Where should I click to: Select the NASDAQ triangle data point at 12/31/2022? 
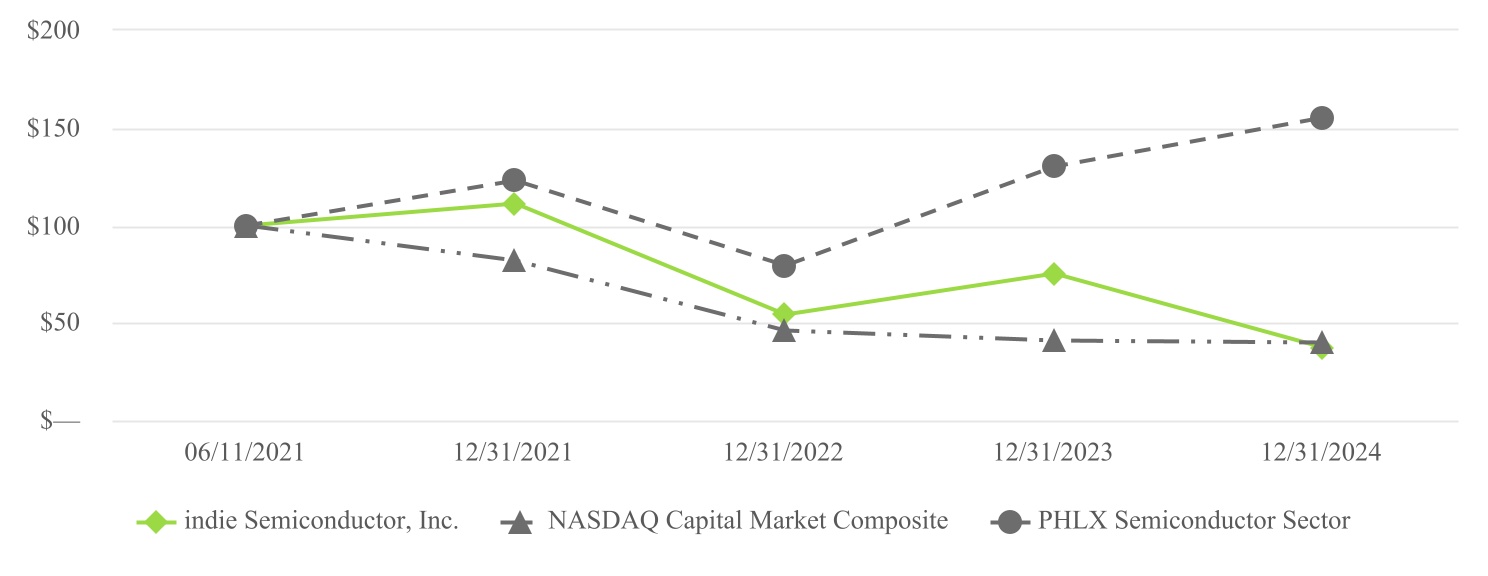[x=784, y=331]
